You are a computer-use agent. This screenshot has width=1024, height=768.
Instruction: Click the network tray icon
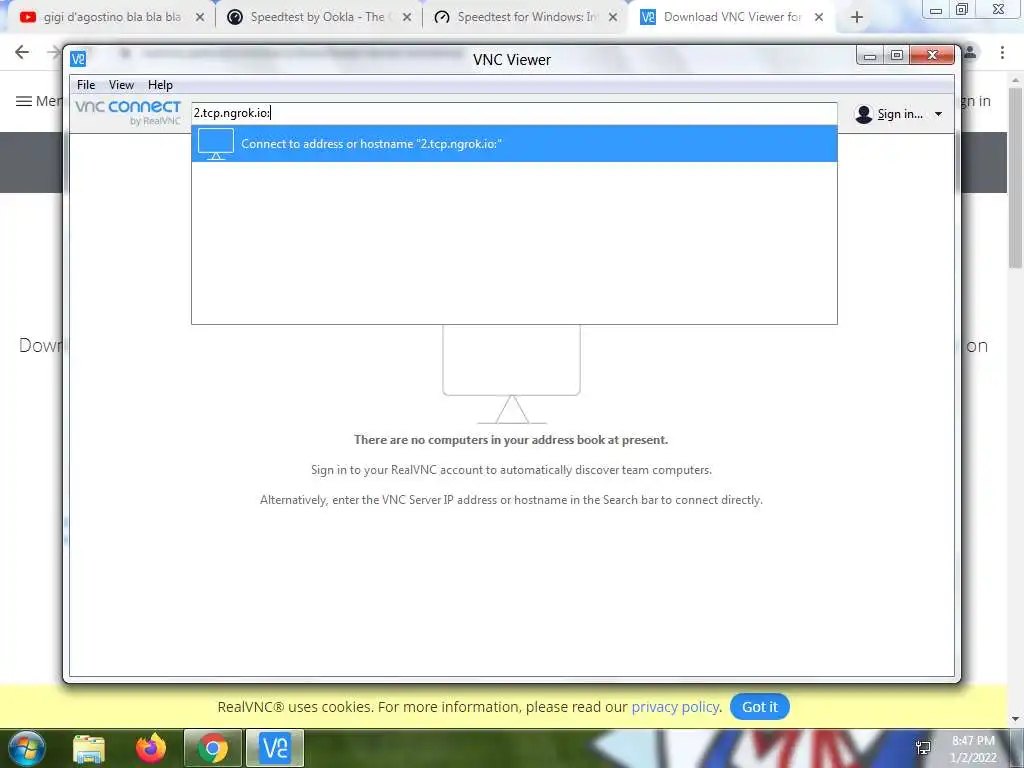click(x=923, y=748)
